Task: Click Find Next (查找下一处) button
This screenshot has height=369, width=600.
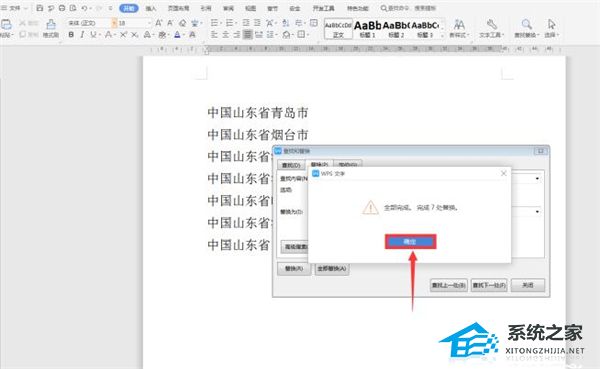Action: (489, 285)
